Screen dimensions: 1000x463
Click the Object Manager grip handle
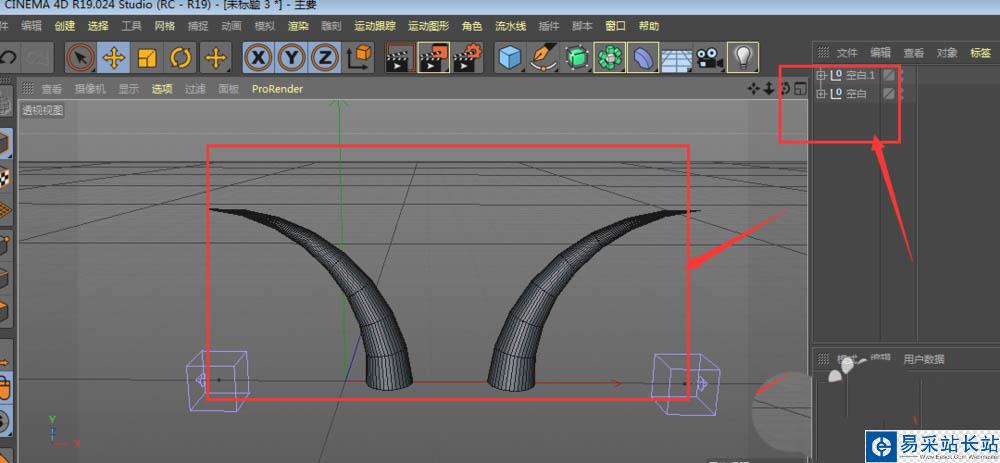click(823, 52)
